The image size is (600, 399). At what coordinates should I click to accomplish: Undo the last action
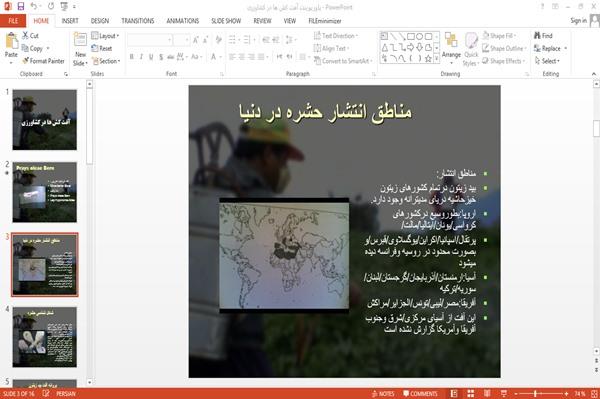coord(34,7)
